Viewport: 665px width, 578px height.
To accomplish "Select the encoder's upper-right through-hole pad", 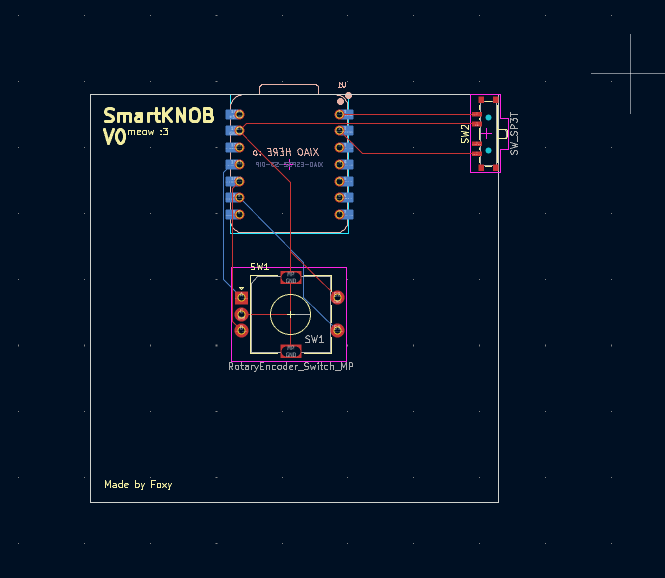I will (338, 297).
